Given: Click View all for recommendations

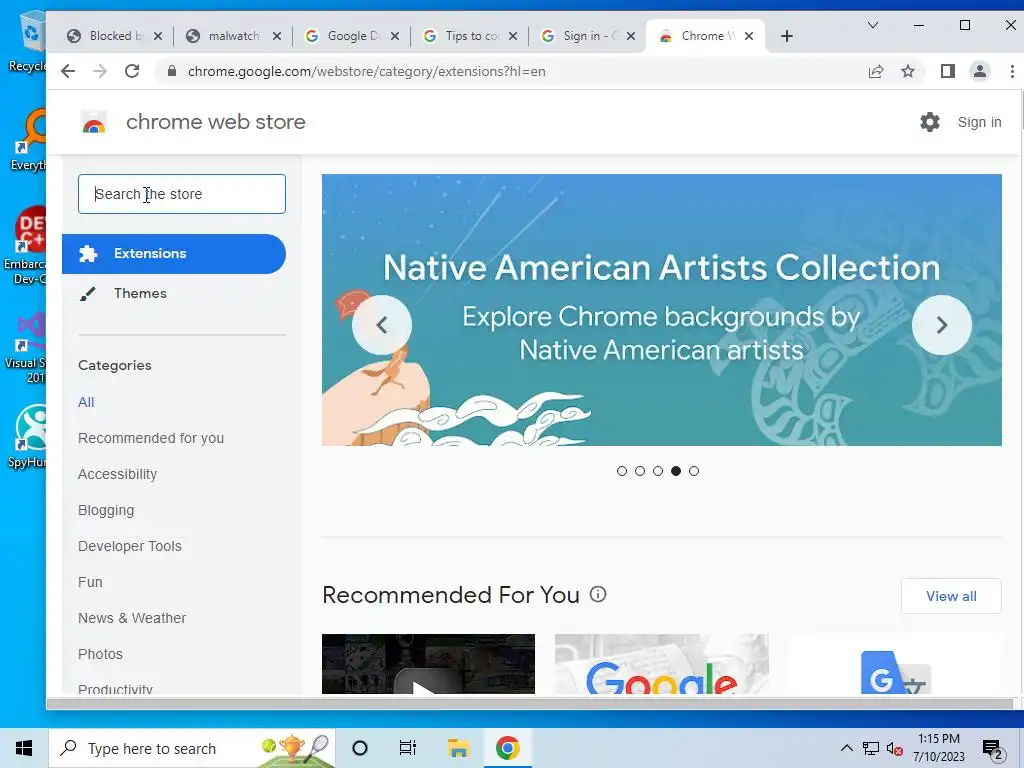Looking at the screenshot, I should [x=951, y=596].
